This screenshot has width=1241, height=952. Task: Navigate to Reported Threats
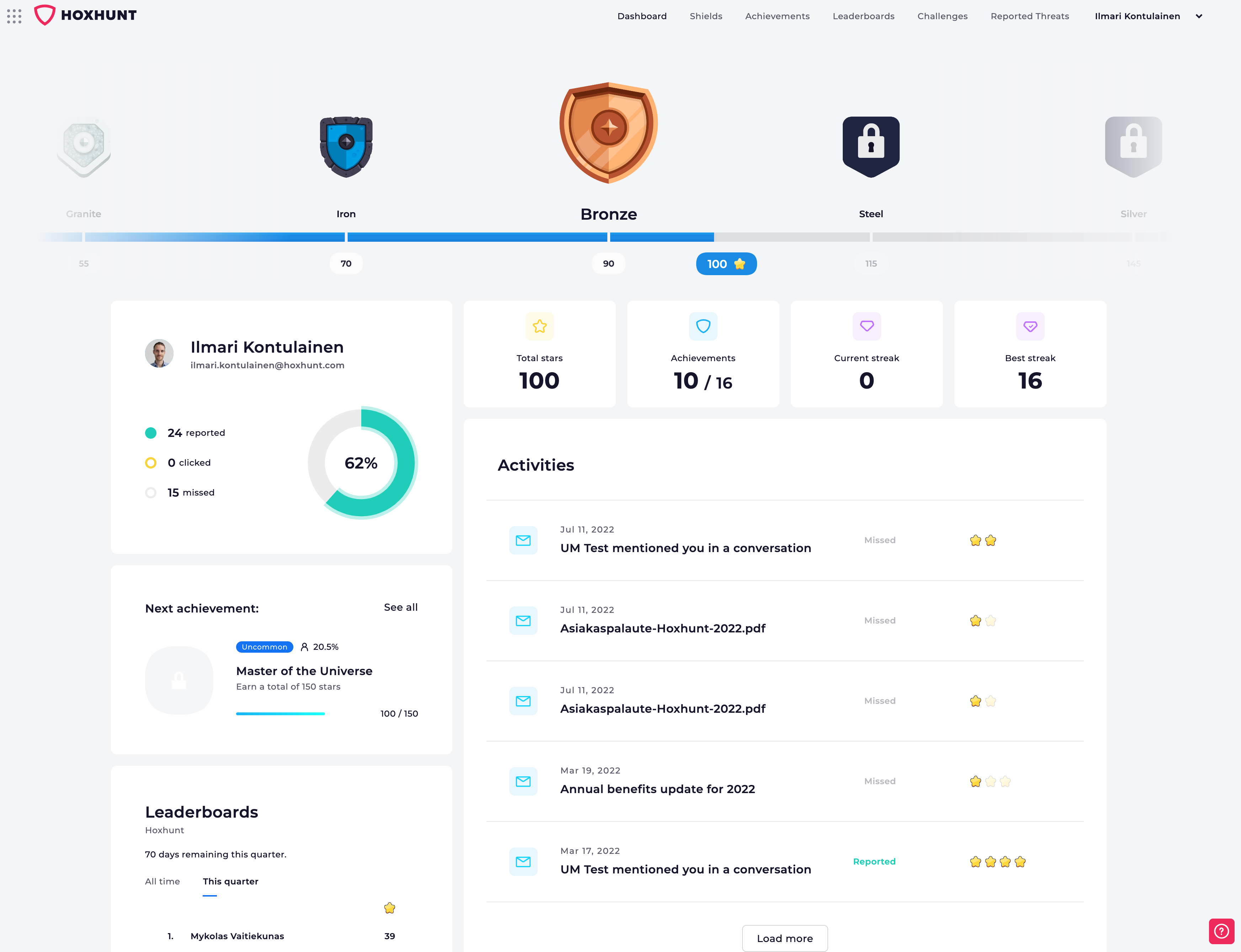click(x=1030, y=16)
